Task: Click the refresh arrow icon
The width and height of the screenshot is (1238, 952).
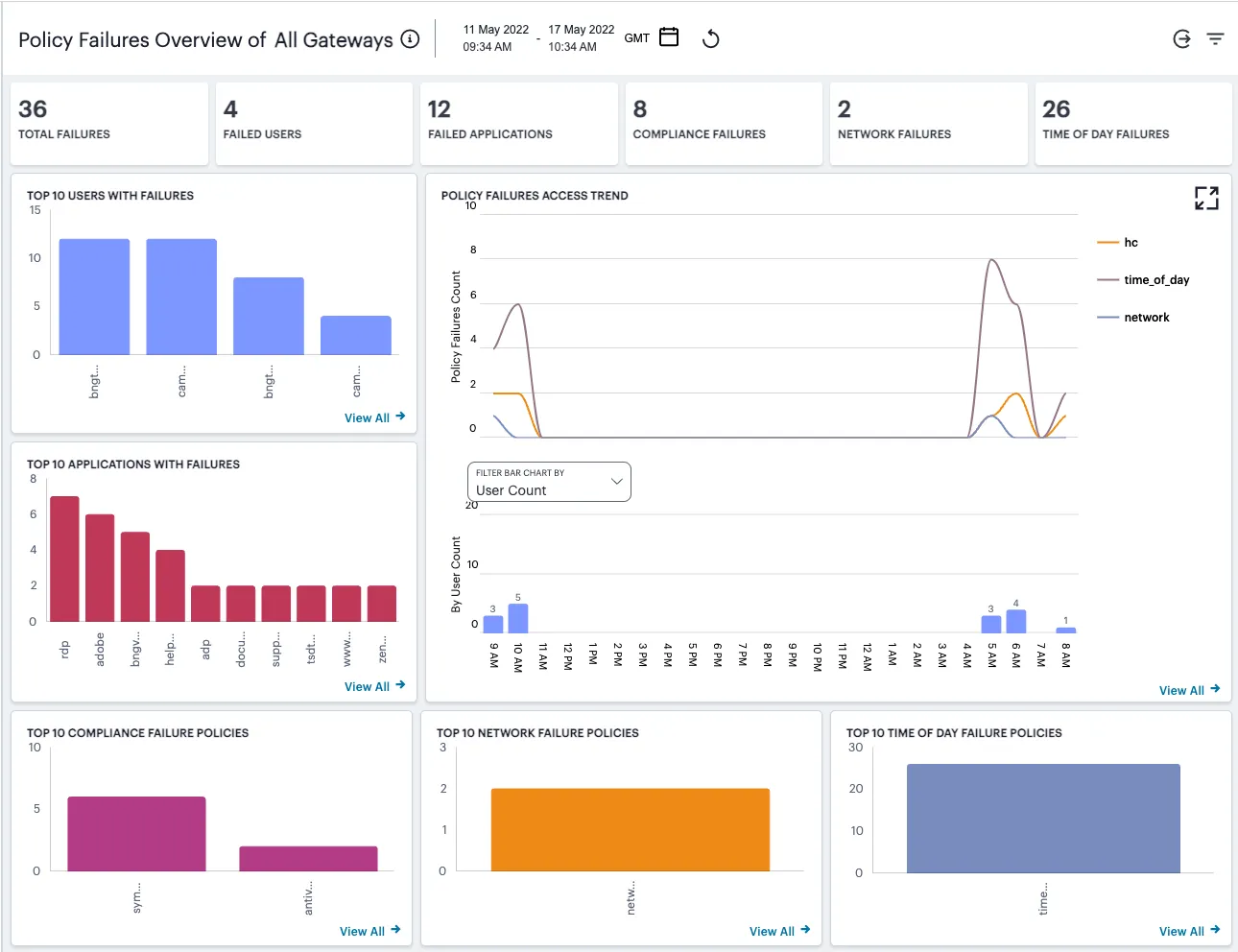Action: [x=711, y=38]
